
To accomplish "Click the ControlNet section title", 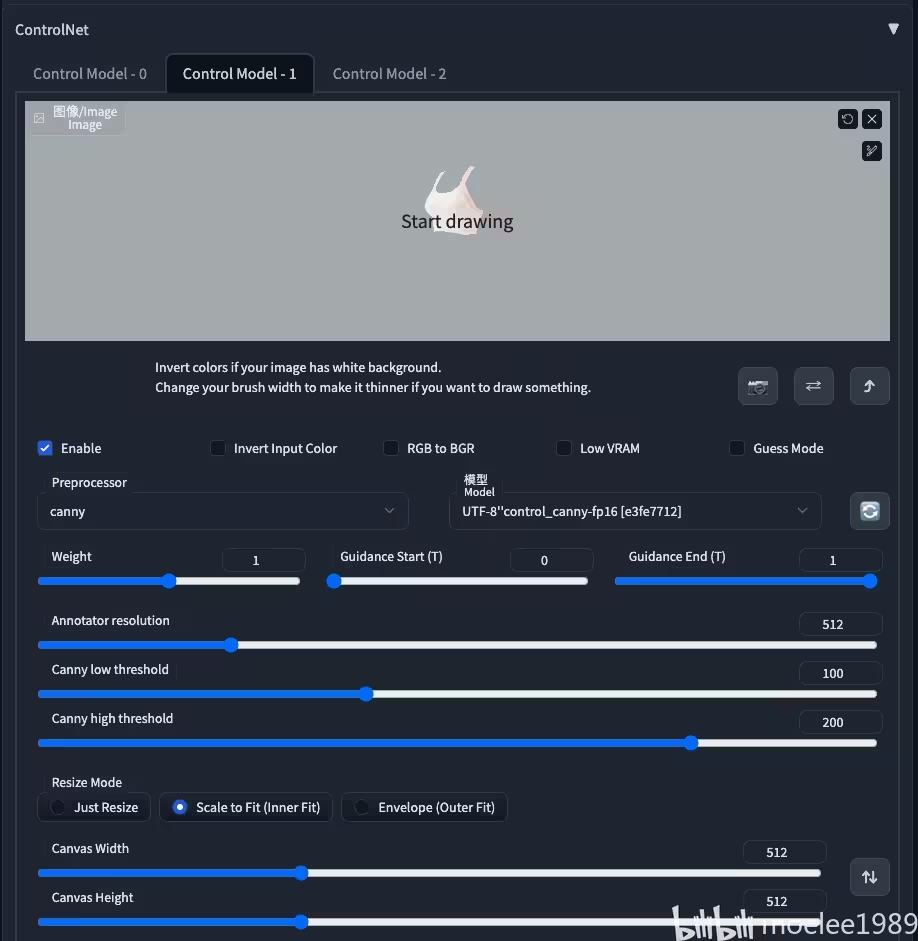I will click(x=52, y=29).
